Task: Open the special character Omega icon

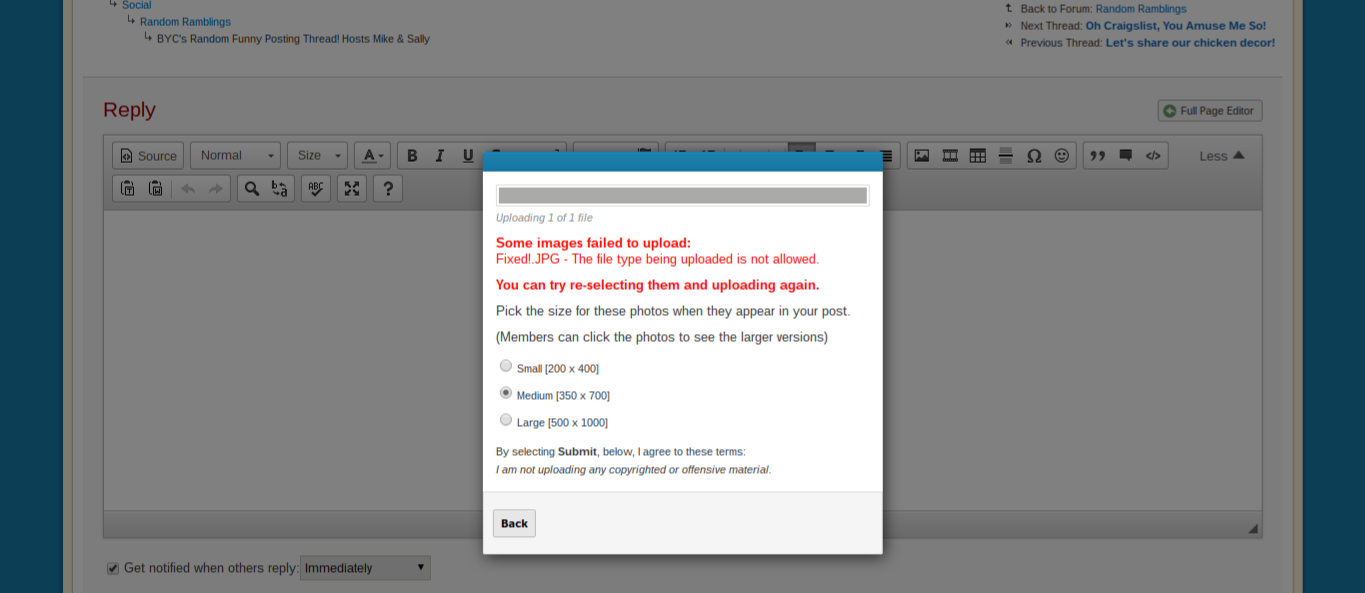Action: (1034, 156)
